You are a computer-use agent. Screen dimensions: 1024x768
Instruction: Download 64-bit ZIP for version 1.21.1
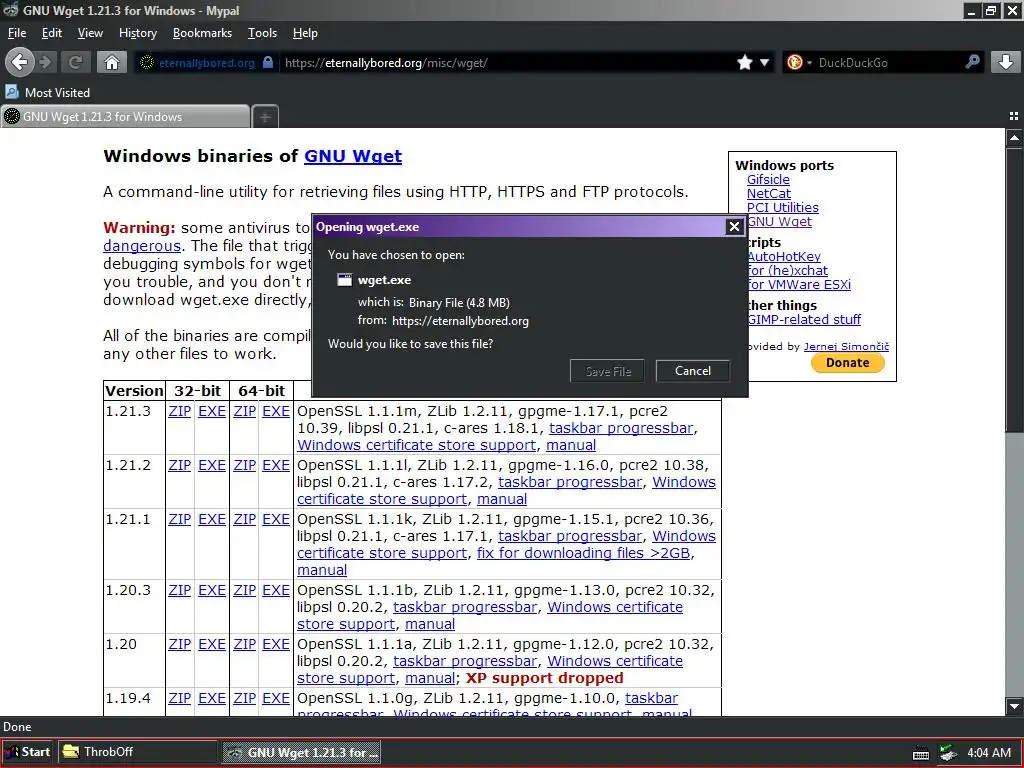[244, 520]
